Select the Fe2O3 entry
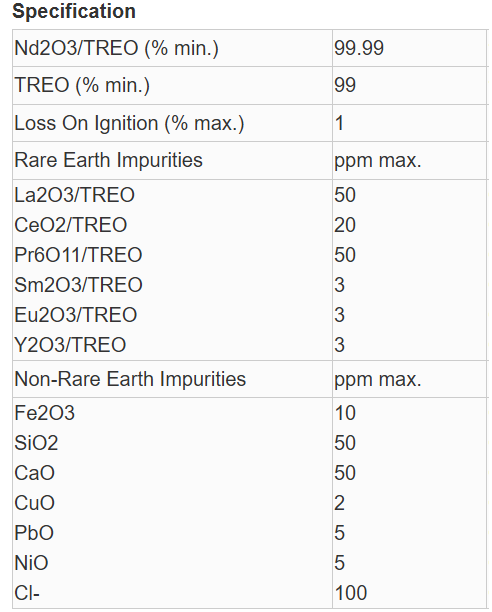 (44, 413)
